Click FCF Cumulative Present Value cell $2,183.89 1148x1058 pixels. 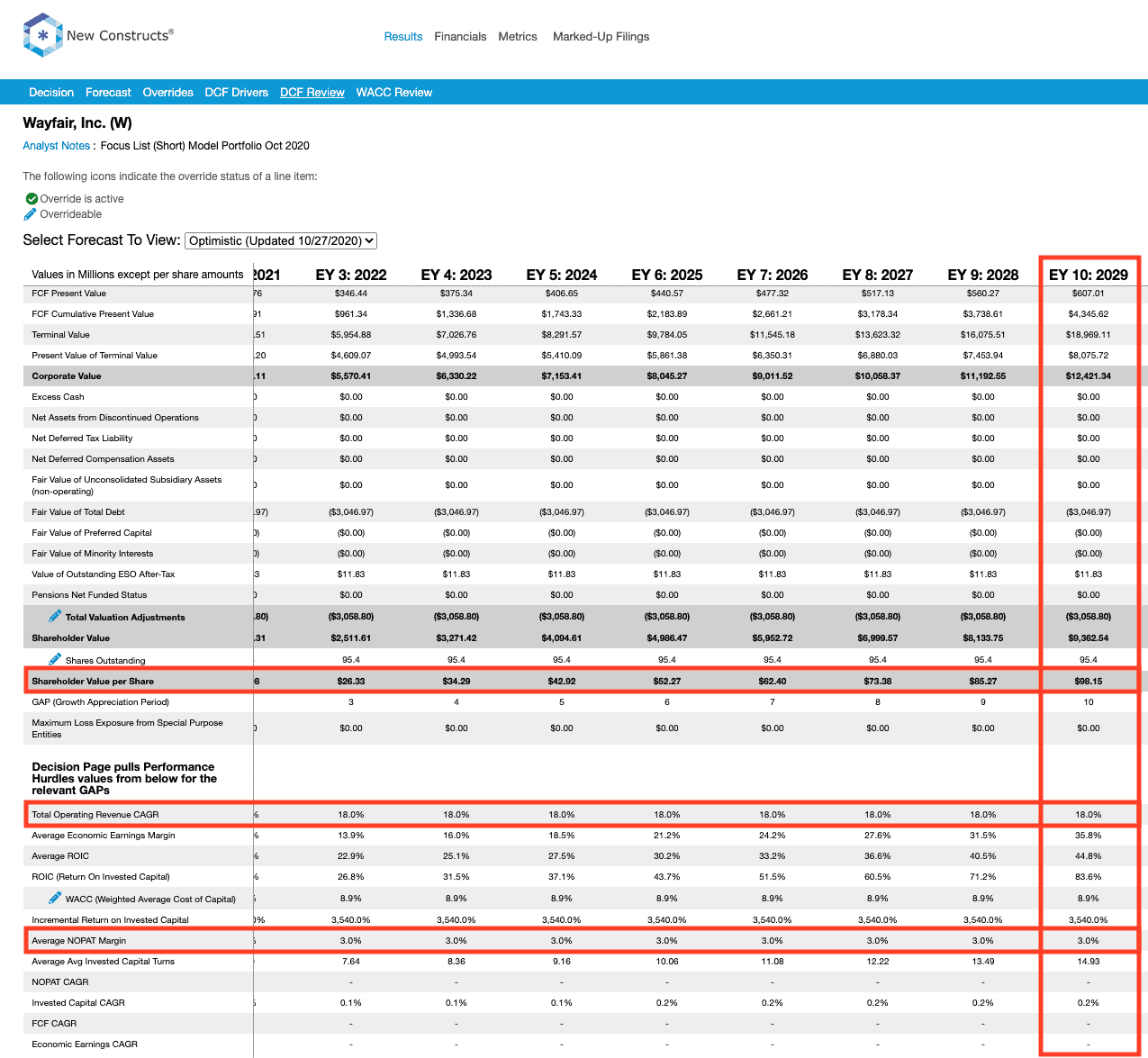(x=667, y=314)
